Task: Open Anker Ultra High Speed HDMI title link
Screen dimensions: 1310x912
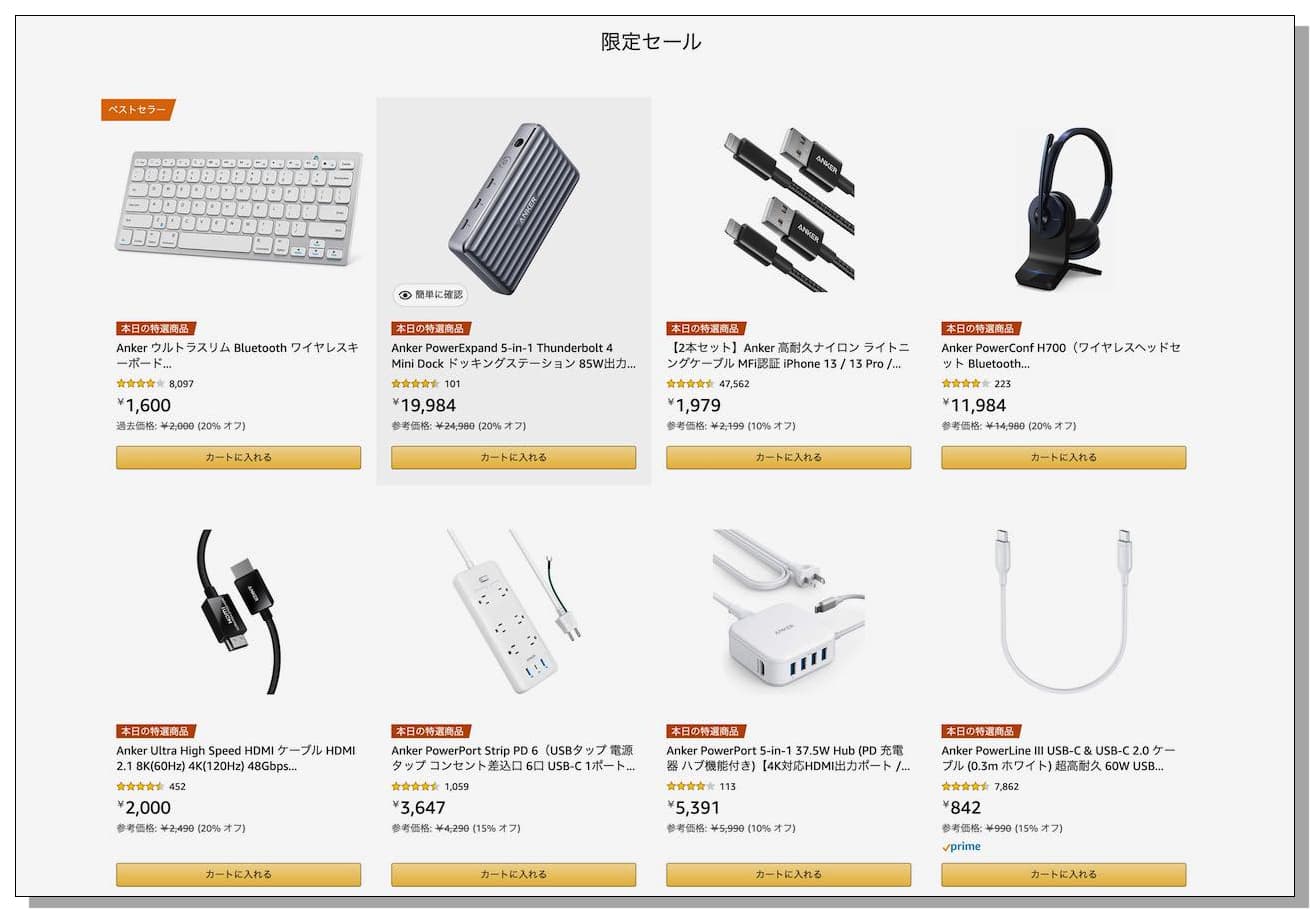Action: (236, 758)
